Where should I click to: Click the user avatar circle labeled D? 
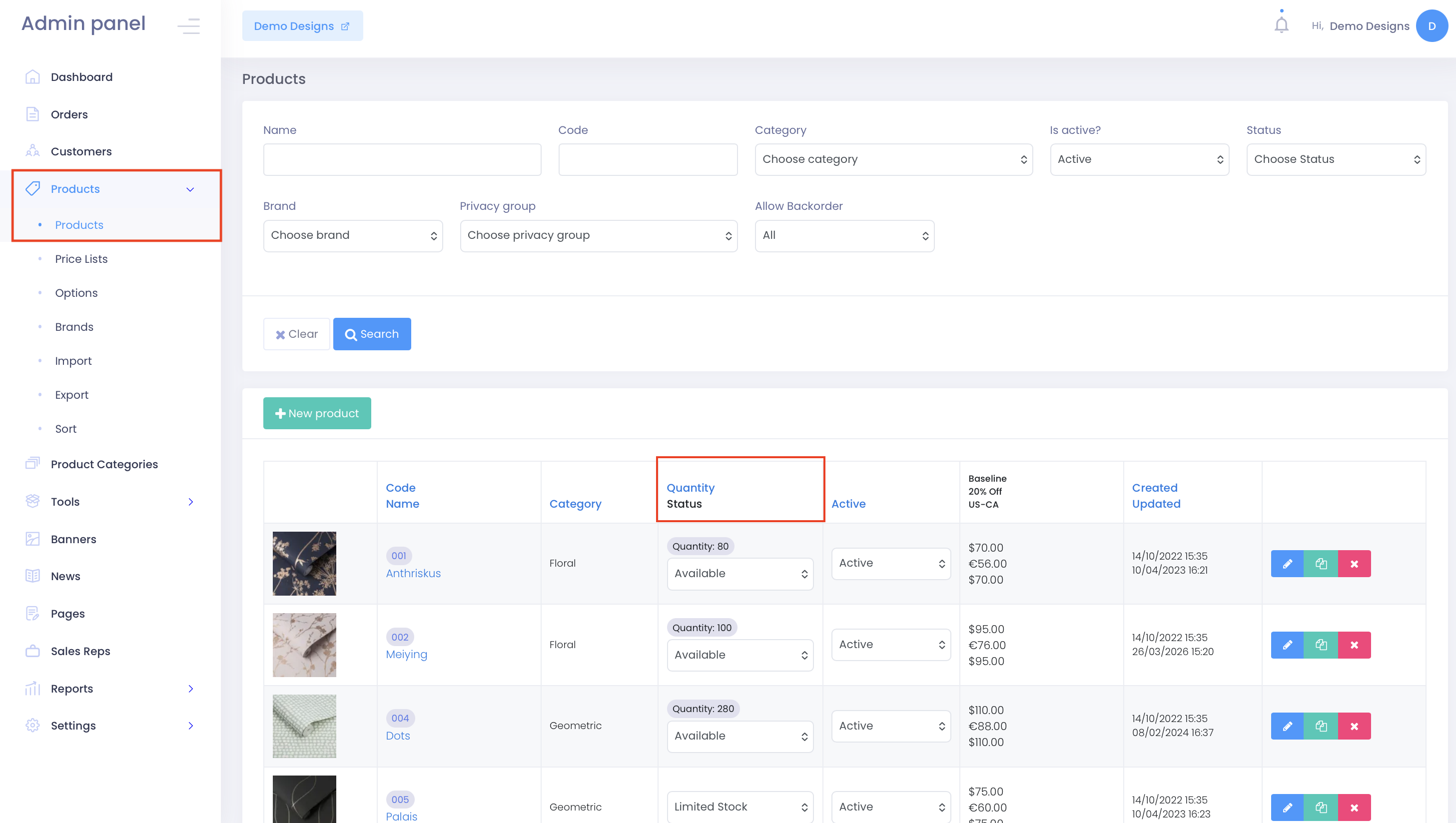[x=1431, y=26]
